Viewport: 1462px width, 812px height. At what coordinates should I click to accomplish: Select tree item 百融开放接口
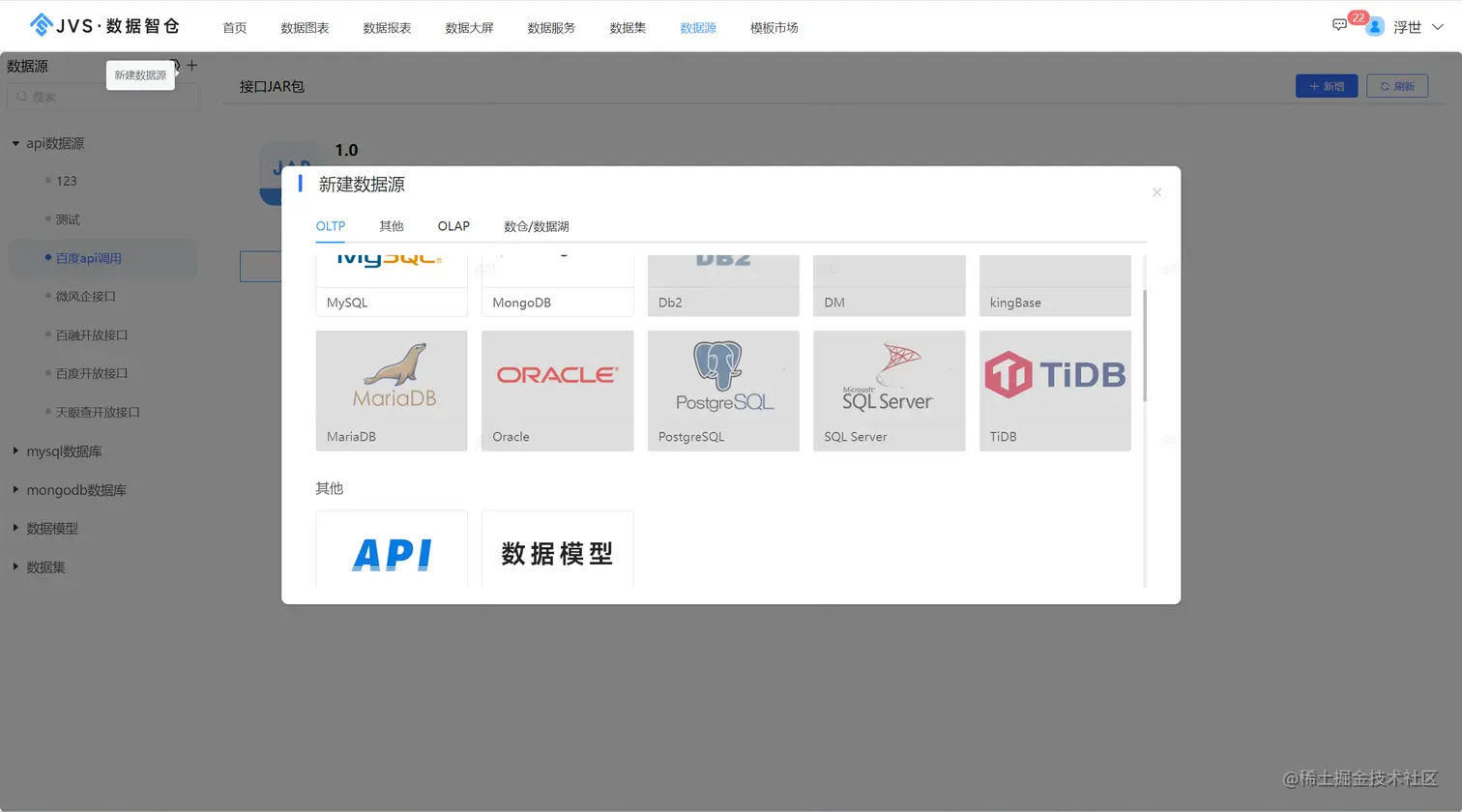click(x=92, y=335)
